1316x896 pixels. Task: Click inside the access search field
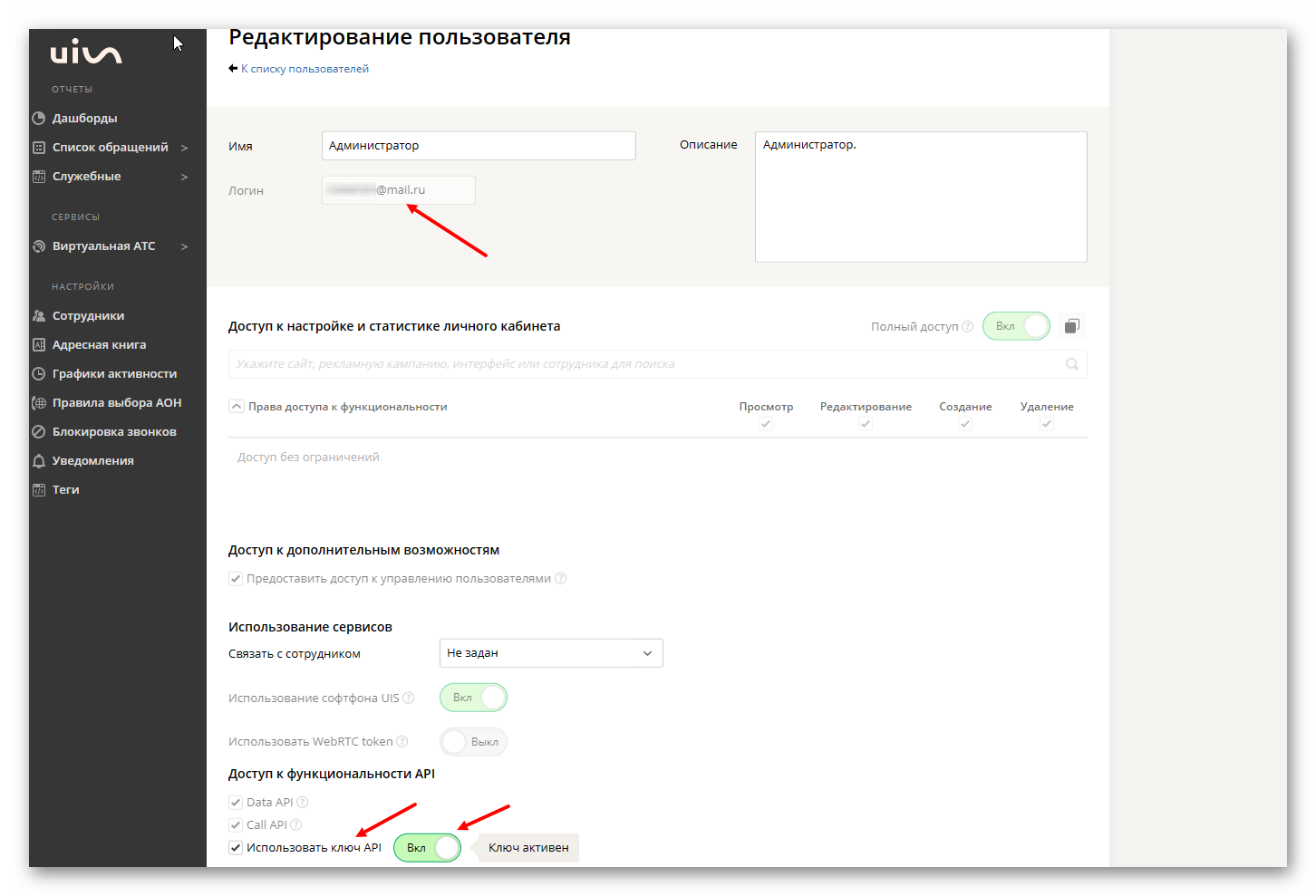click(634, 363)
